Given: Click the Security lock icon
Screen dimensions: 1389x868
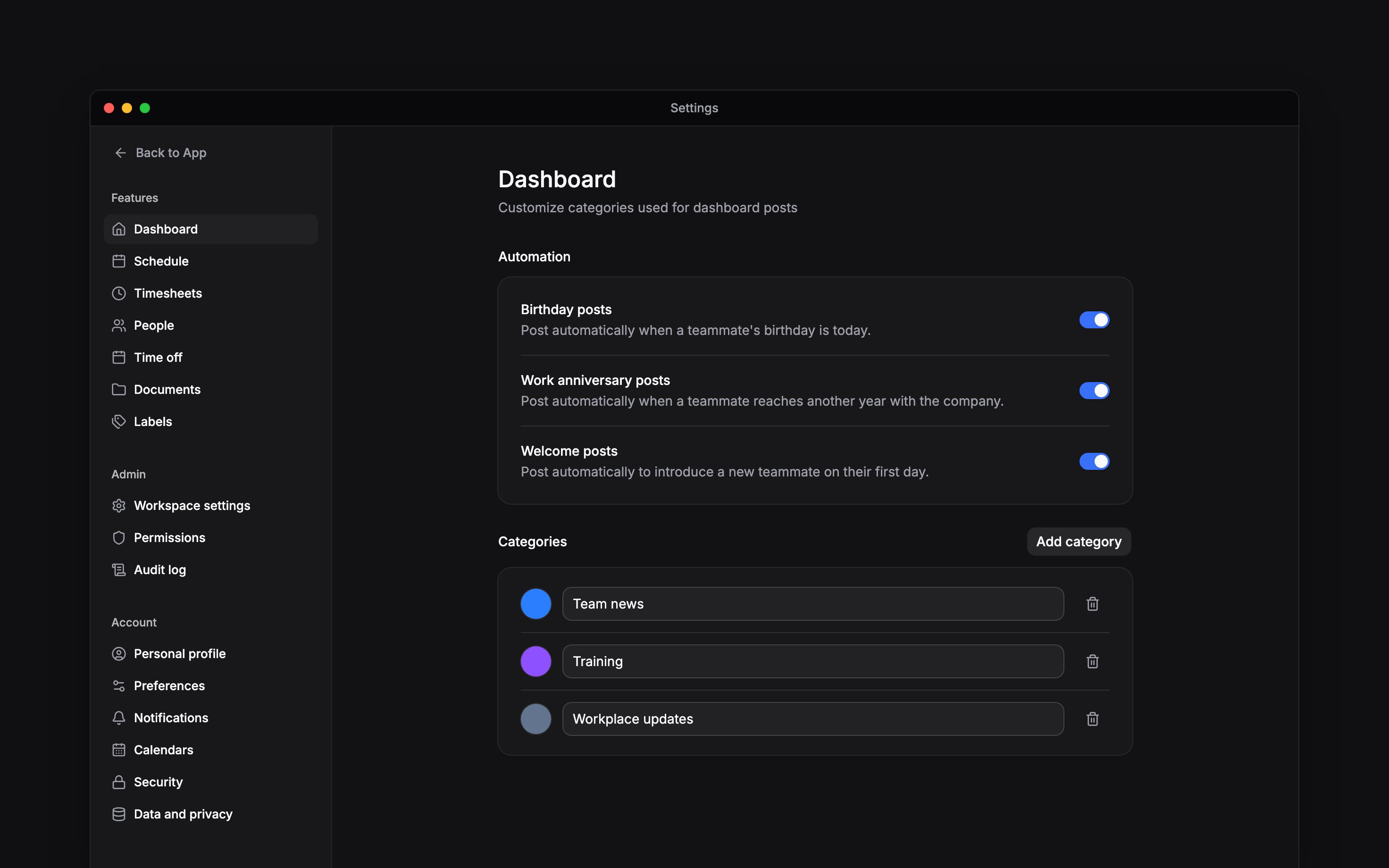Looking at the screenshot, I should [119, 783].
